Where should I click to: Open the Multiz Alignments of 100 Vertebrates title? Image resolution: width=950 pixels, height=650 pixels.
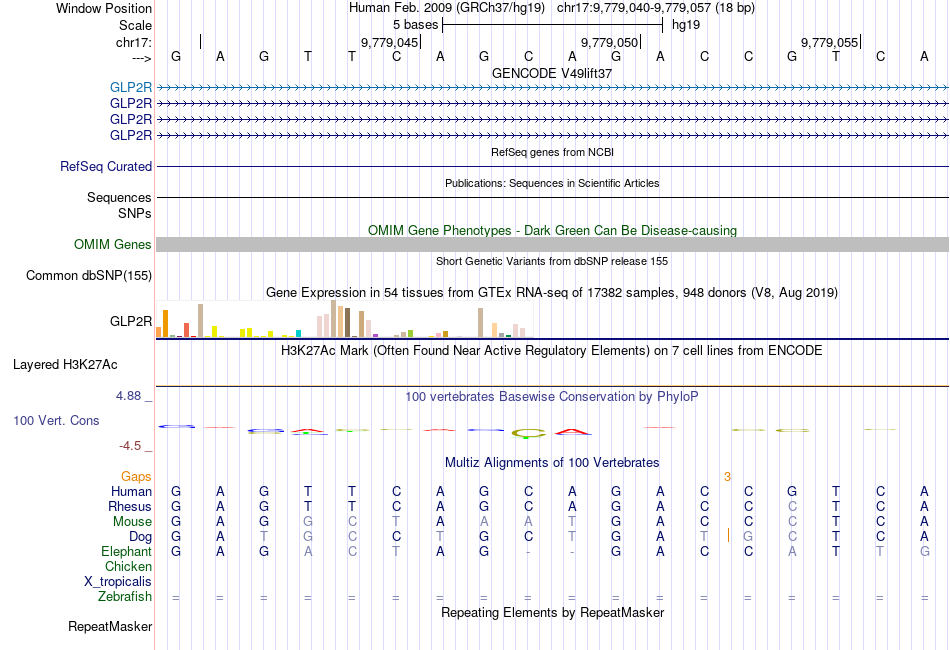(x=552, y=463)
